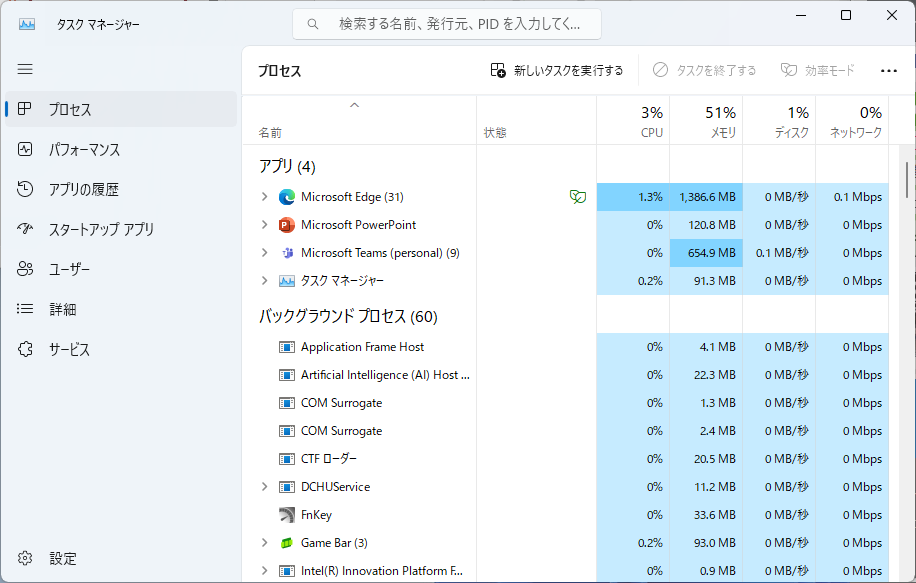Click the search input field at top
Screen dimensions: 916x583
coord(443,23)
